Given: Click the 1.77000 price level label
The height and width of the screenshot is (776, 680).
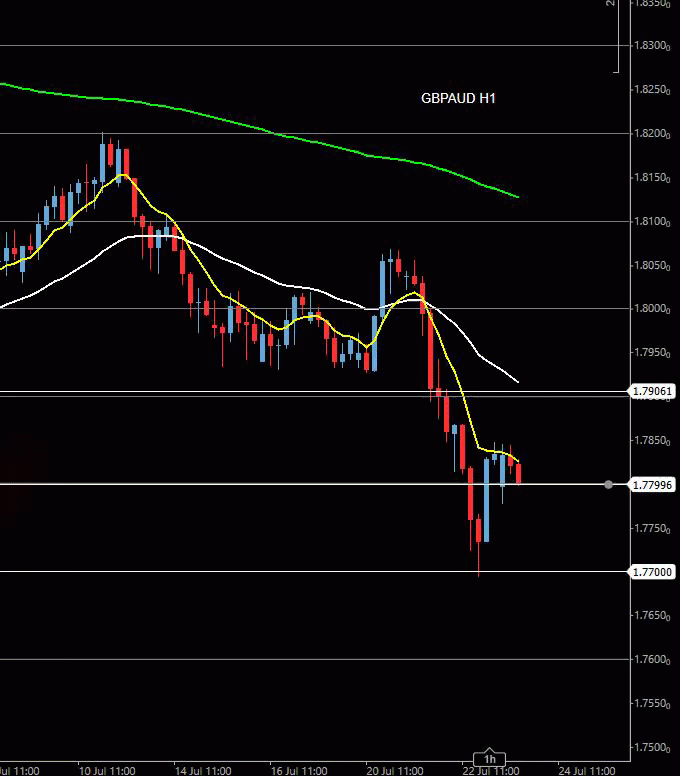Looking at the screenshot, I should tap(653, 572).
